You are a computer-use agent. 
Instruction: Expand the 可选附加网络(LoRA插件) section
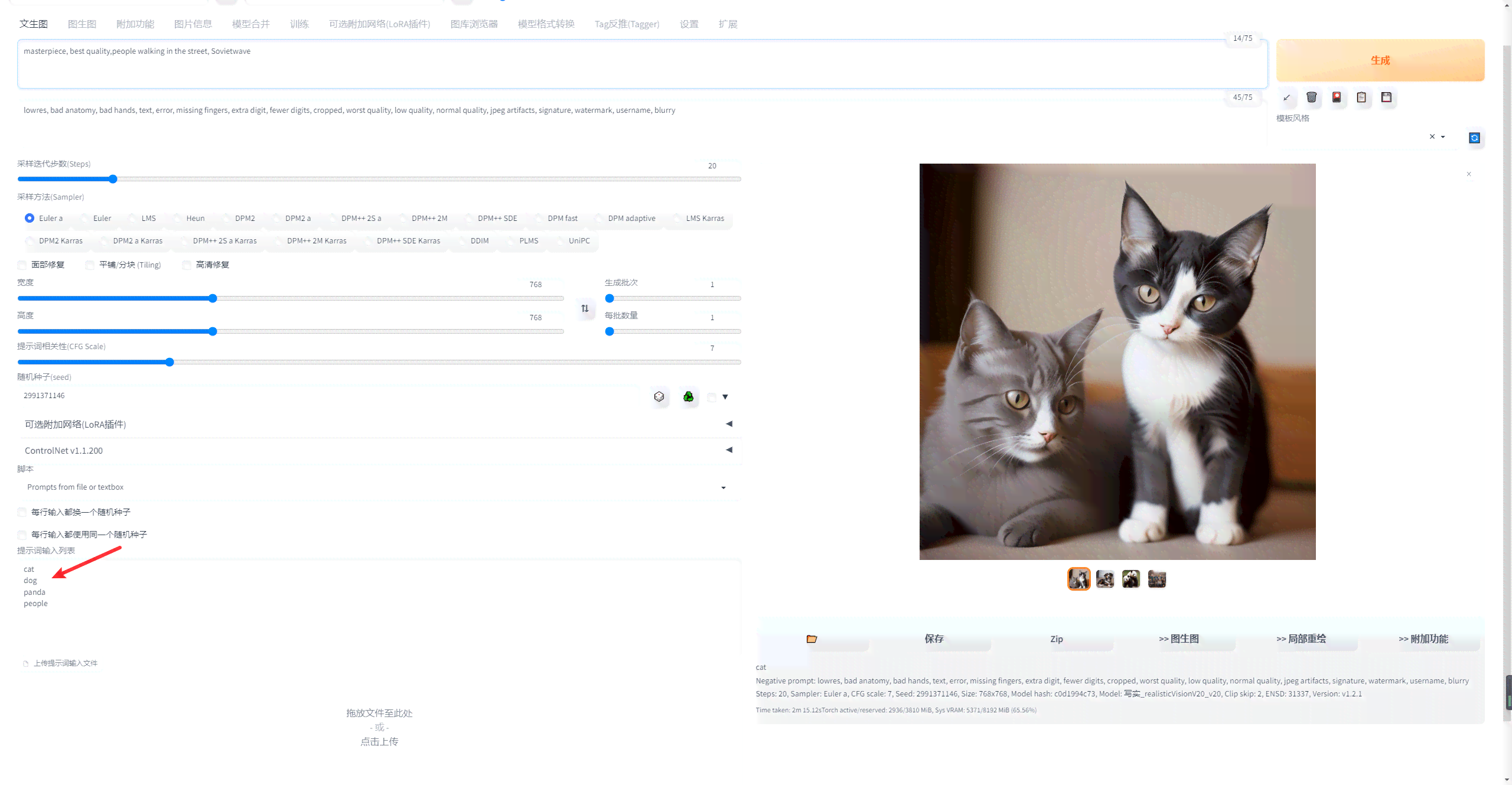point(379,424)
